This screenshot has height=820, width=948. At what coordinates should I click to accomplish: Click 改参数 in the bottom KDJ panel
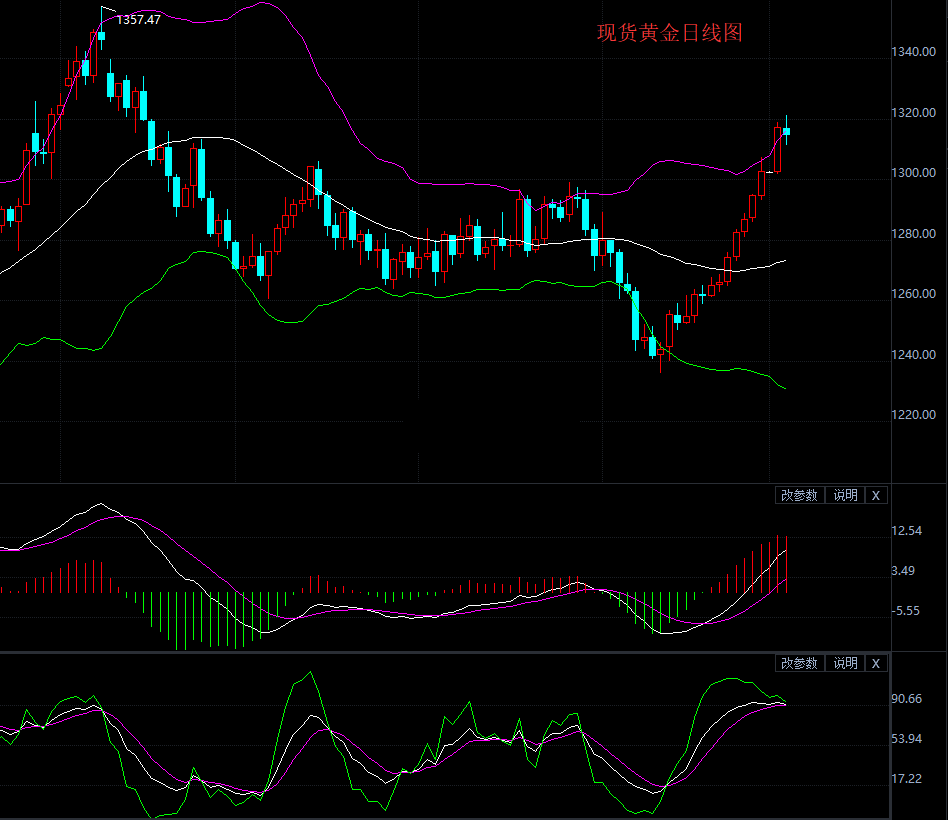pos(800,663)
